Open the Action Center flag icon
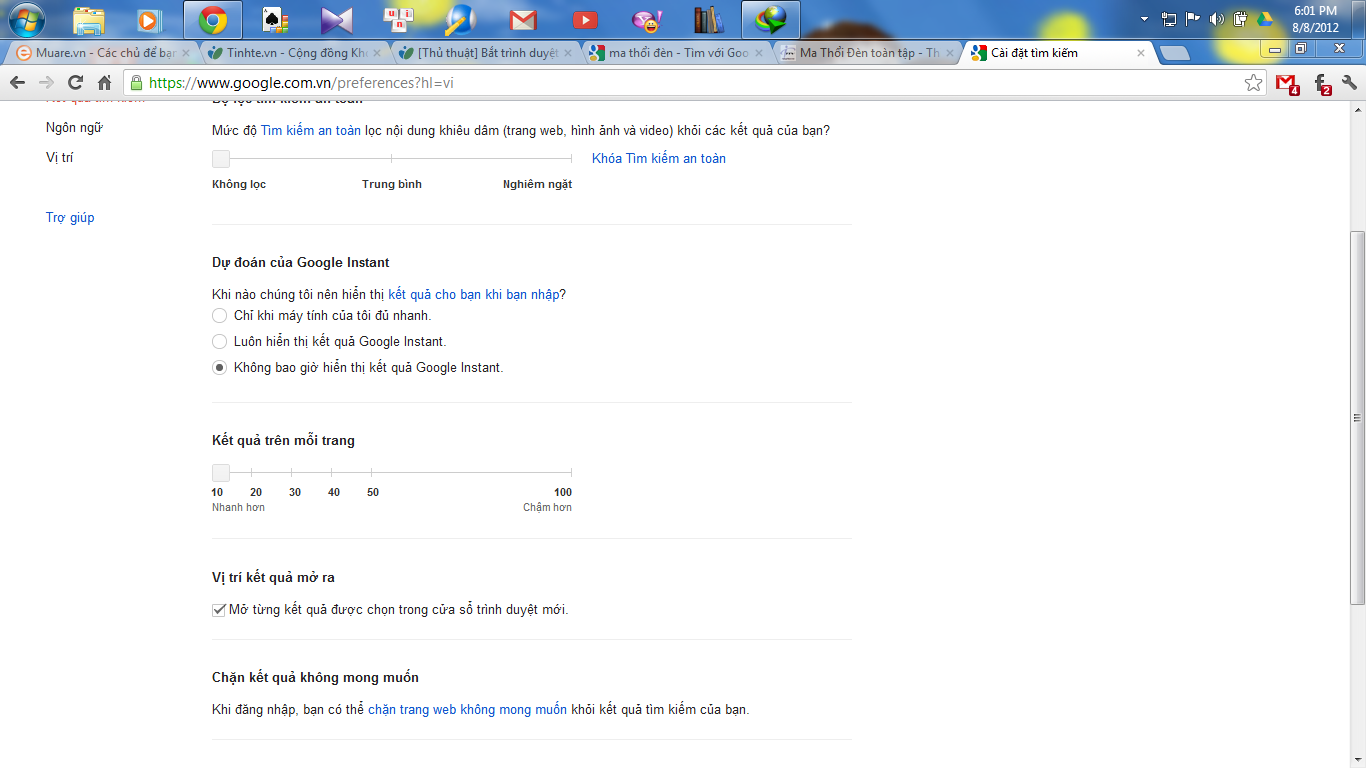1366x768 pixels. [1192, 19]
